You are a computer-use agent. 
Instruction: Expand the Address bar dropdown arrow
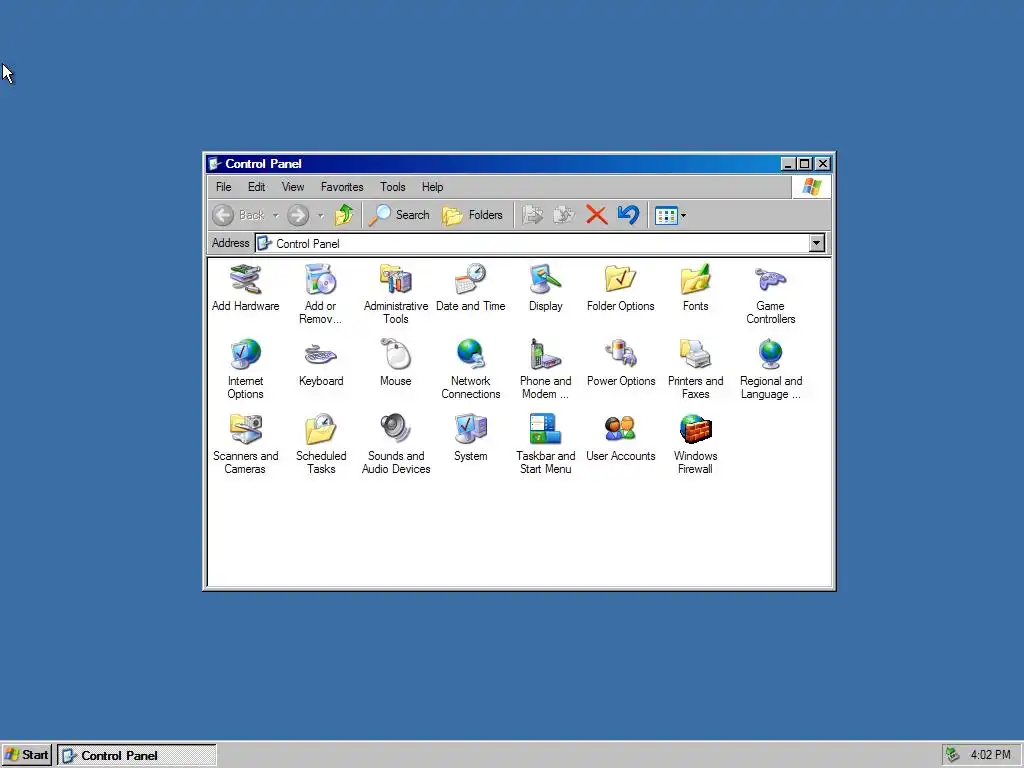tap(816, 244)
